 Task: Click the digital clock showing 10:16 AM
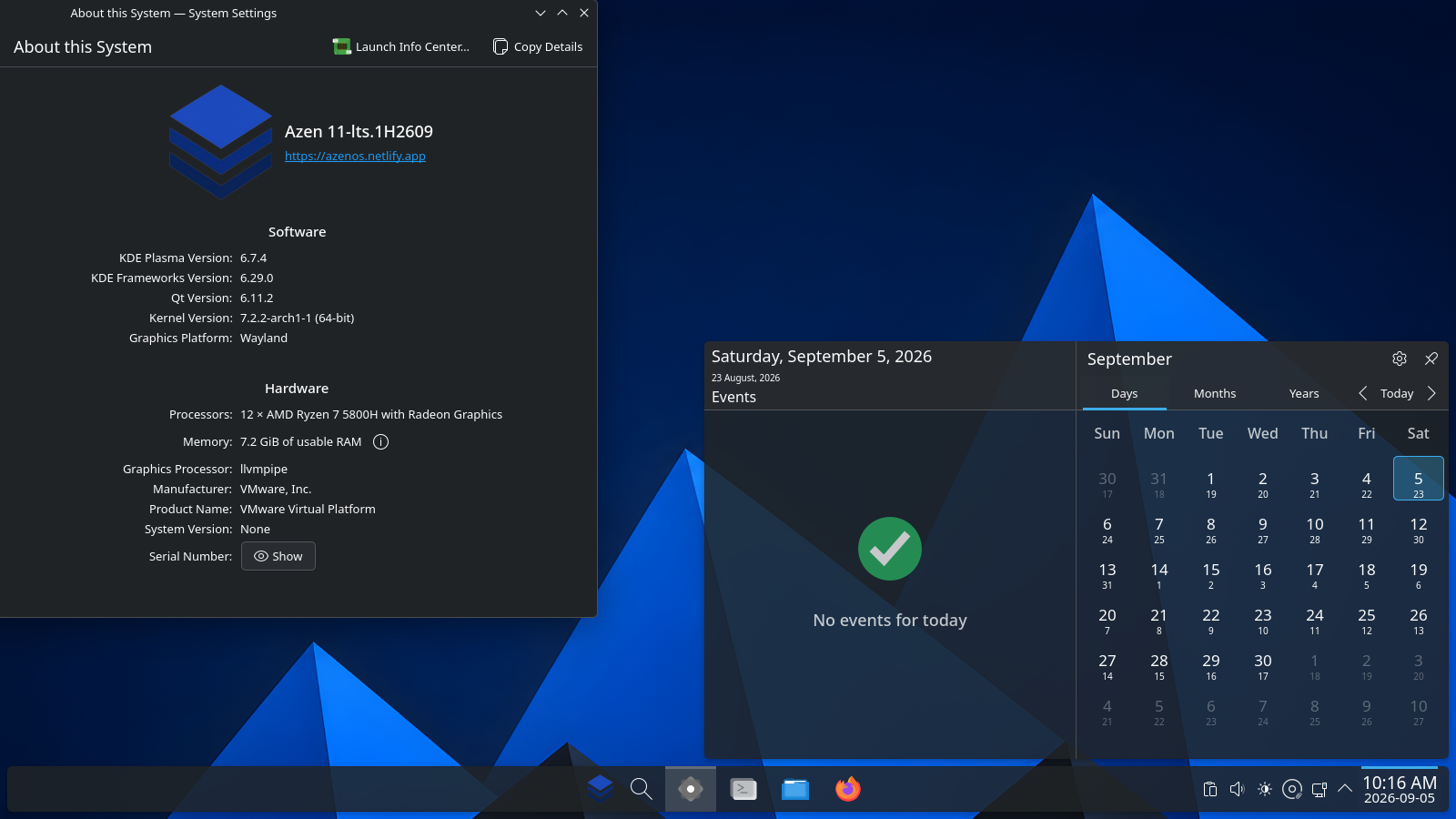click(x=1400, y=789)
